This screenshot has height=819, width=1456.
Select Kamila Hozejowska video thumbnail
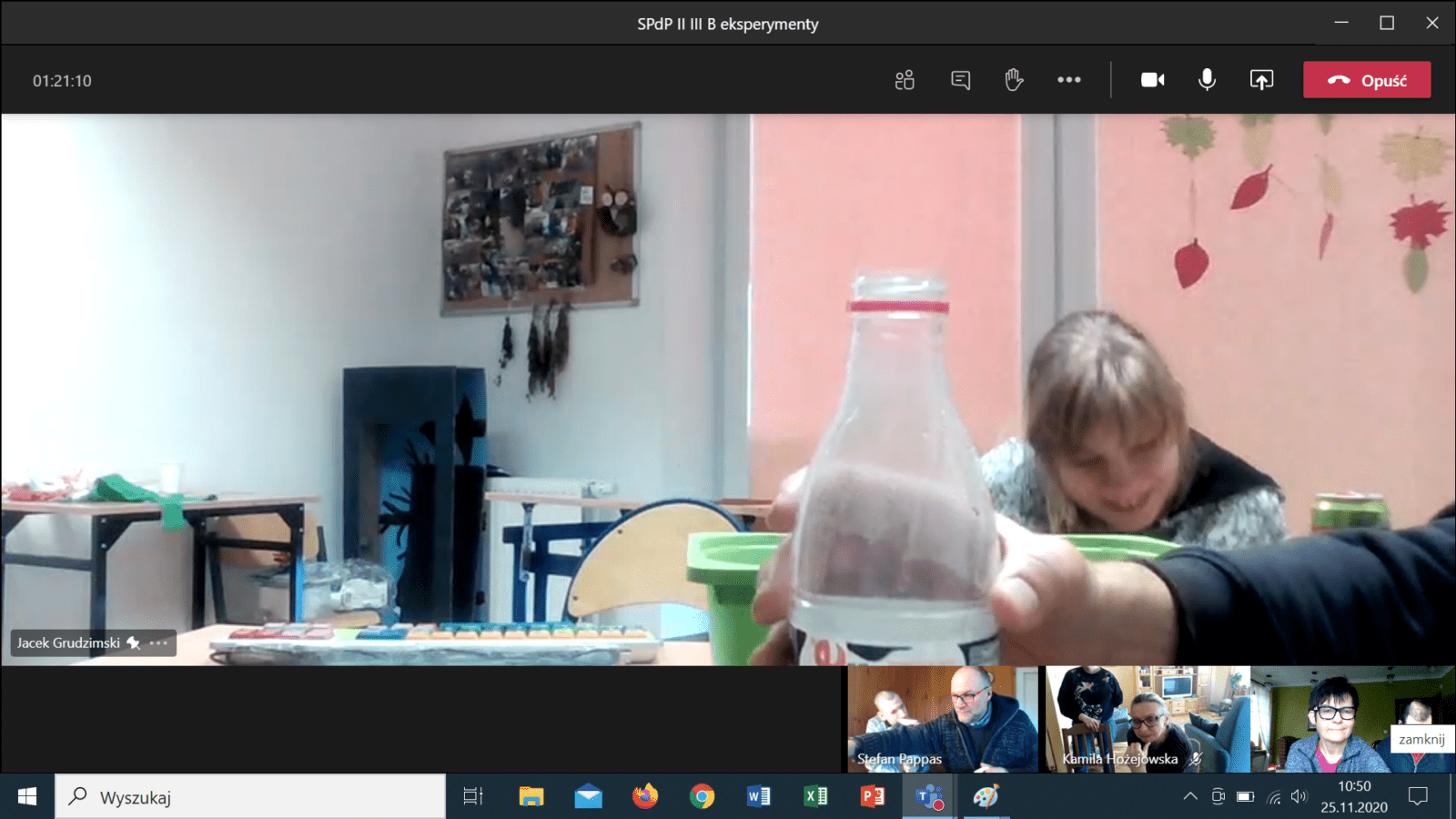click(1148, 719)
